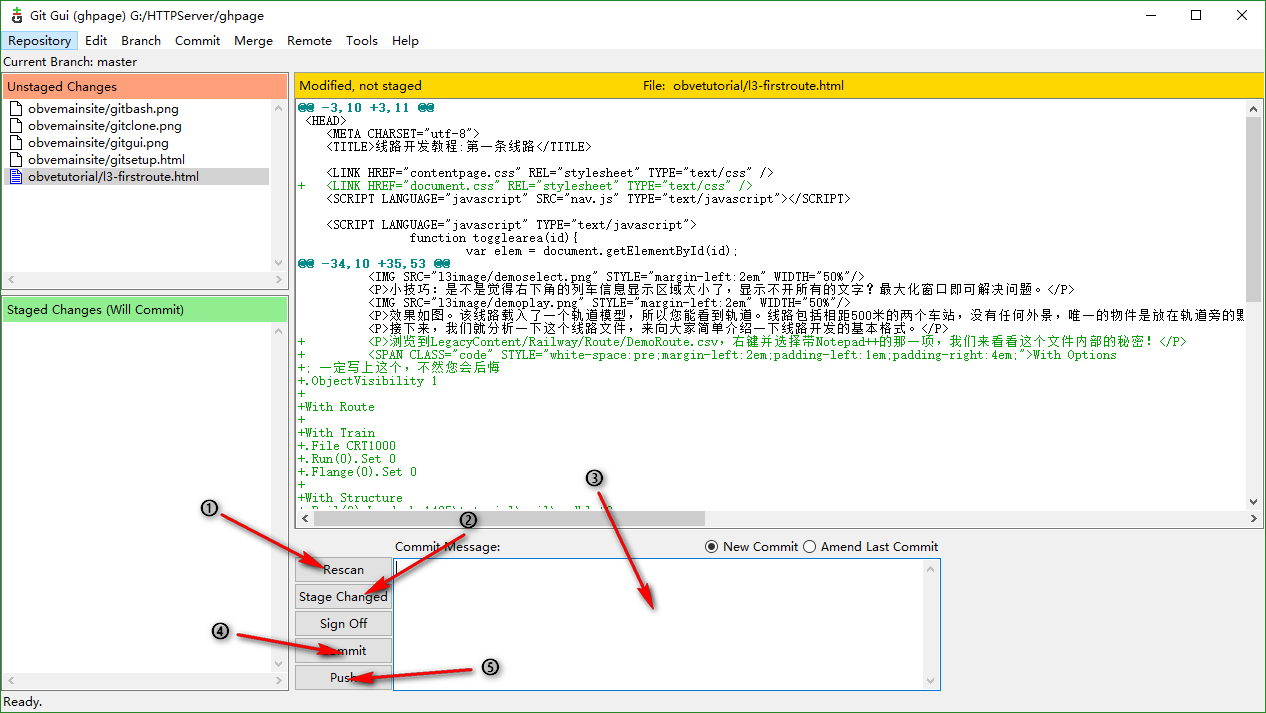This screenshot has height=713, width=1266.
Task: Click file icon beside obvetutorial/l3-firstroute.html
Action: [15, 177]
